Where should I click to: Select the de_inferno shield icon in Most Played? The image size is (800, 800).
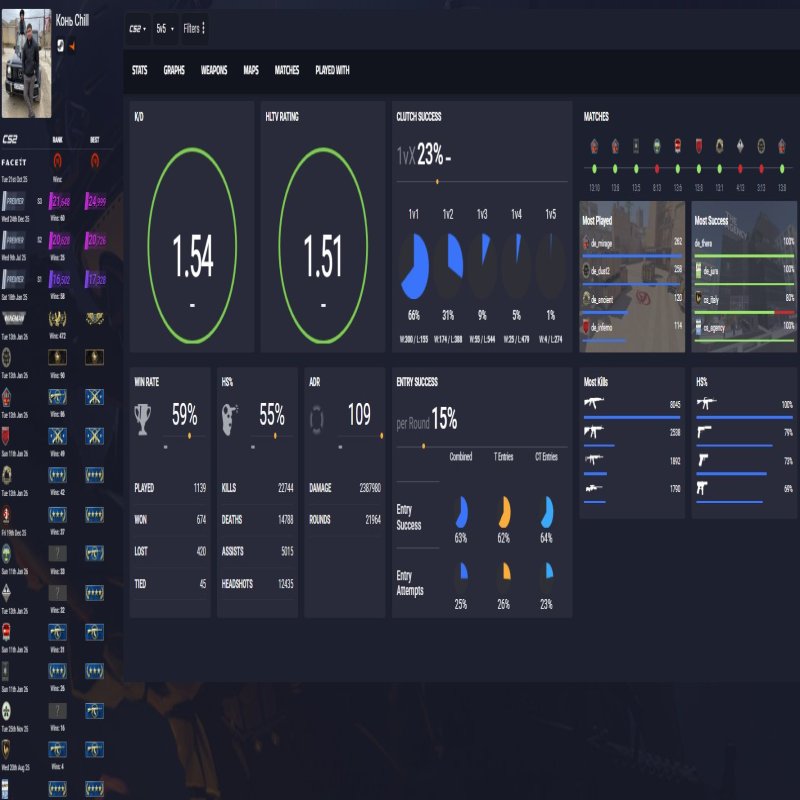coord(586,326)
